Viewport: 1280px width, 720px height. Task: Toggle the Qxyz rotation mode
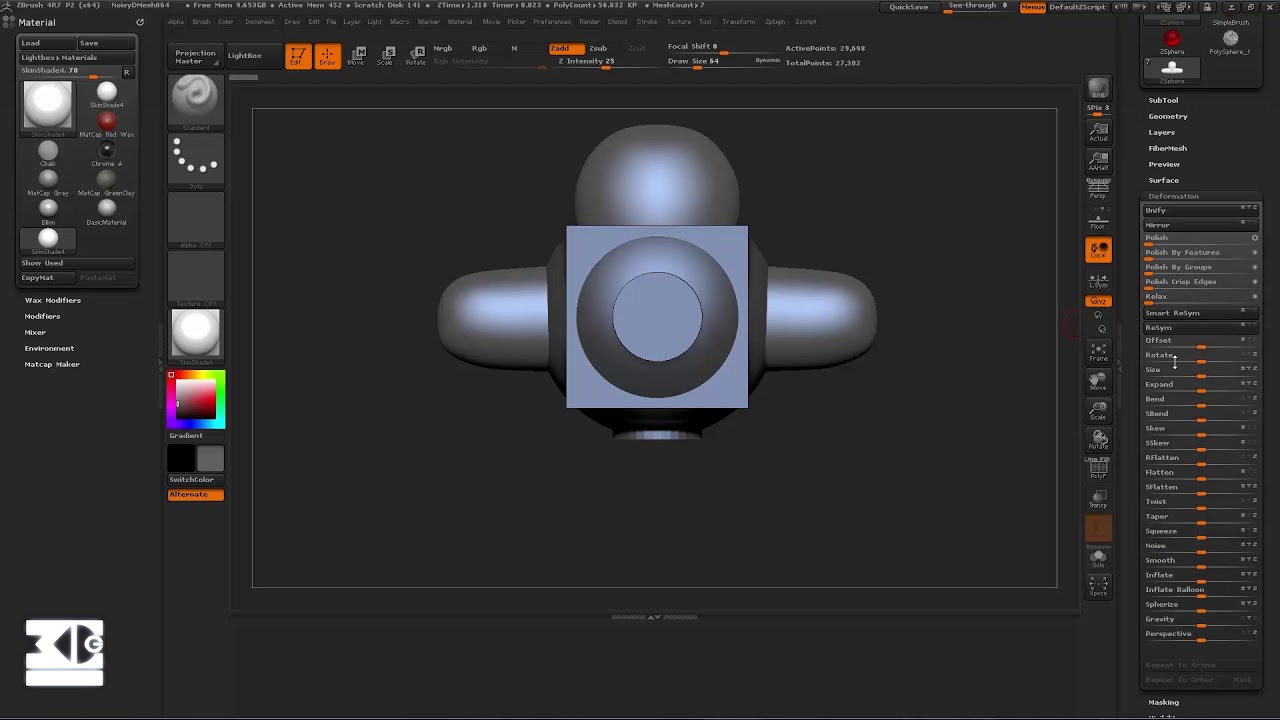click(x=1098, y=301)
